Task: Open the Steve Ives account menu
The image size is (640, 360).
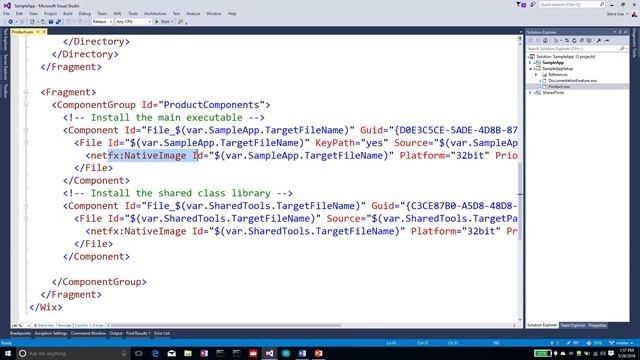Action: pyautogui.click(x=616, y=14)
